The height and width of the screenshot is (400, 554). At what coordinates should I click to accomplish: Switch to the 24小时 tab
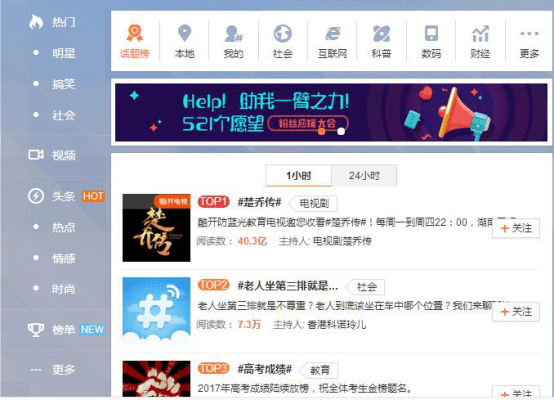coord(364,175)
